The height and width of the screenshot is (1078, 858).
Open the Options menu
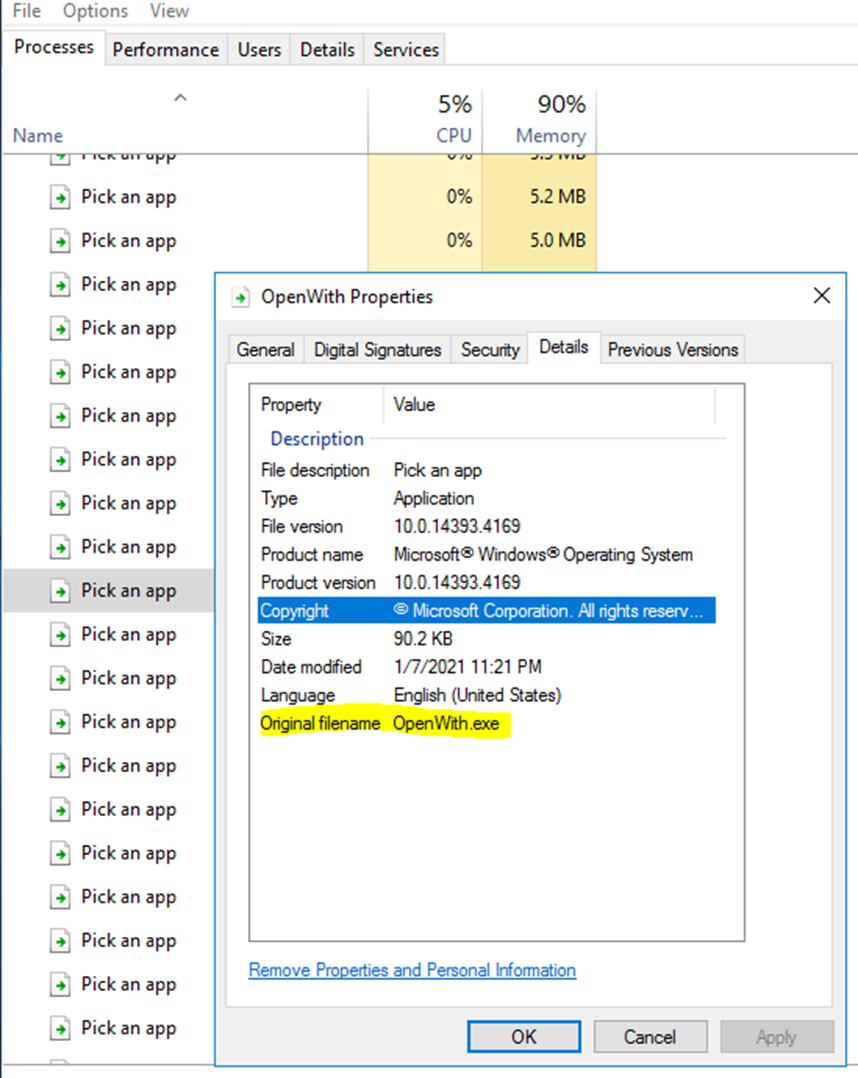point(95,11)
